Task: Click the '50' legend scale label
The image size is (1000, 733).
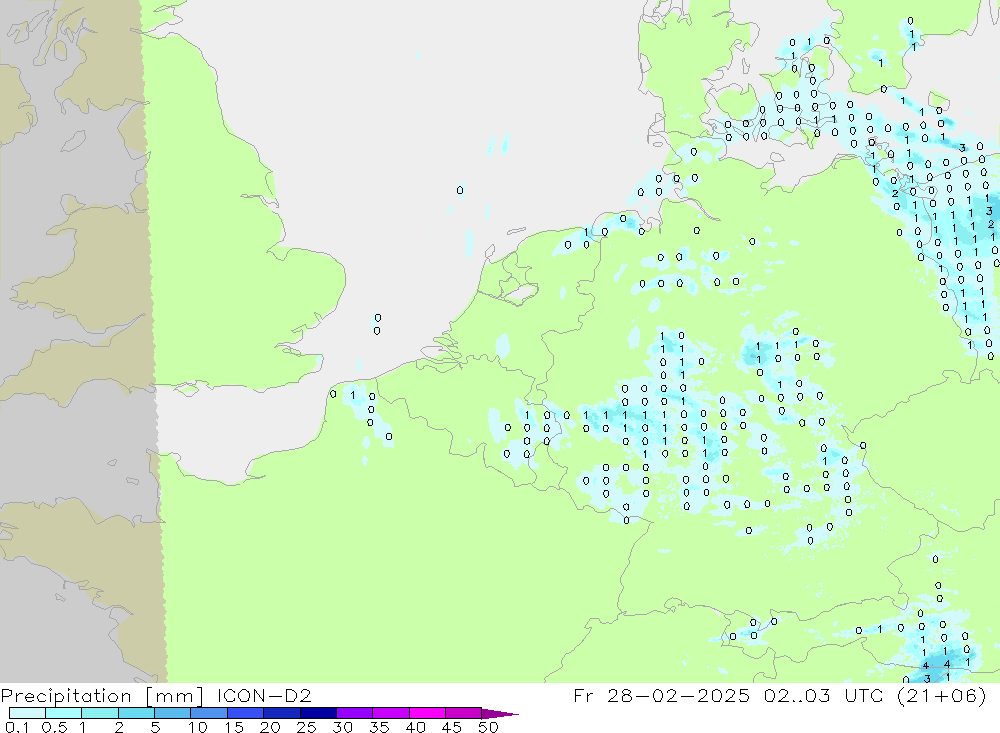Action: pos(488,727)
